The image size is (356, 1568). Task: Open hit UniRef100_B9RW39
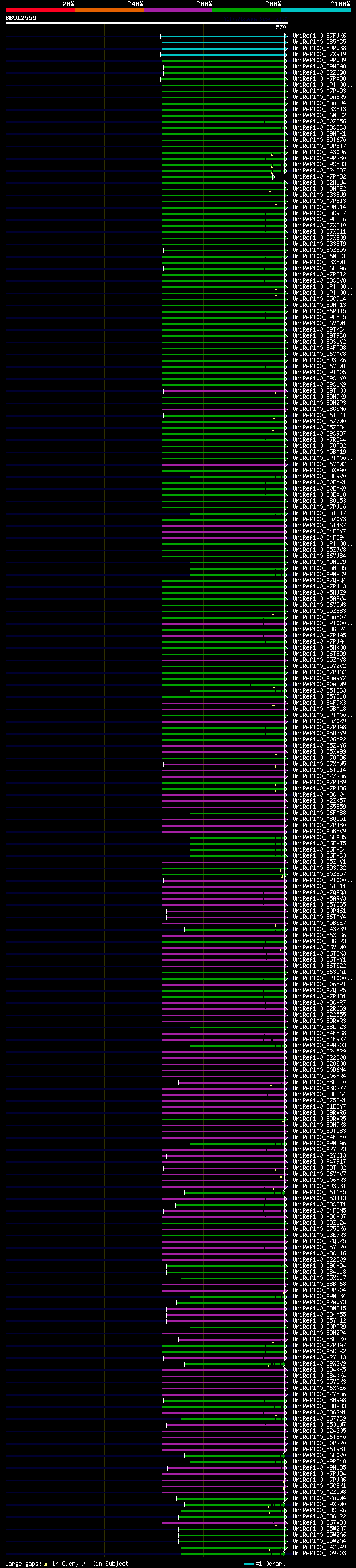click(319, 60)
